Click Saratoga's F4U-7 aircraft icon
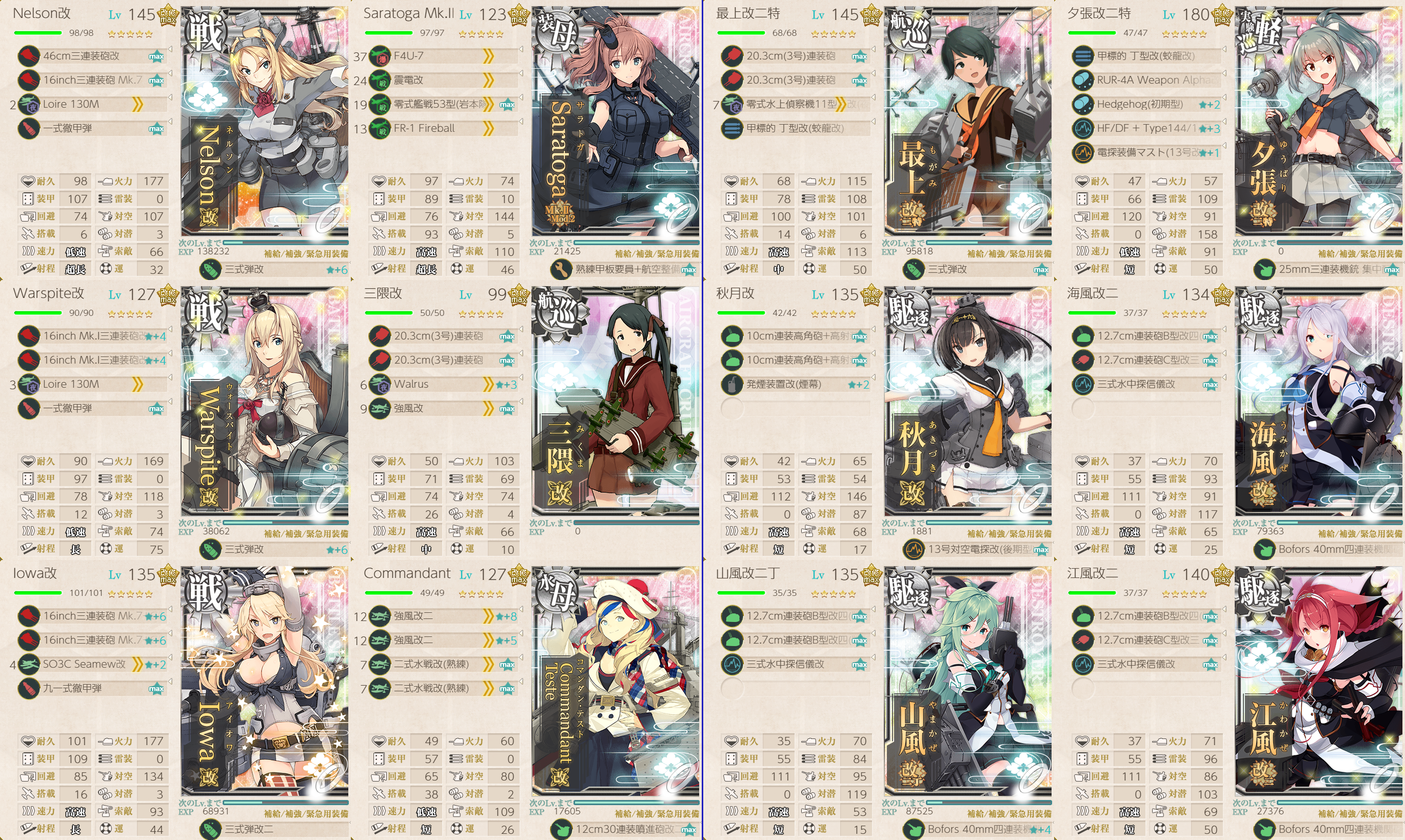 coord(380,56)
